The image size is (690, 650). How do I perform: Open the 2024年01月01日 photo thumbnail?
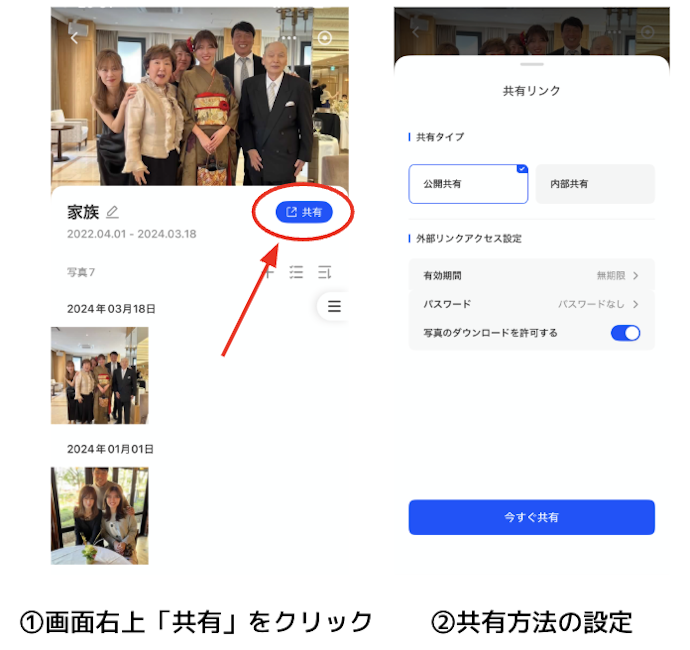[x=99, y=516]
